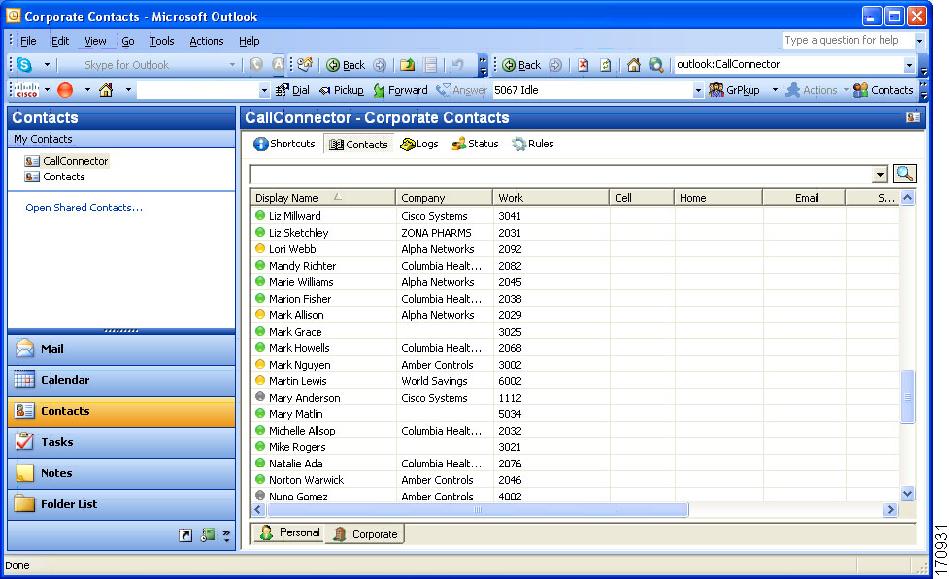This screenshot has width=949, height=579.
Task: Click the contact list vertical scrollbar thumb
Action: (907, 397)
